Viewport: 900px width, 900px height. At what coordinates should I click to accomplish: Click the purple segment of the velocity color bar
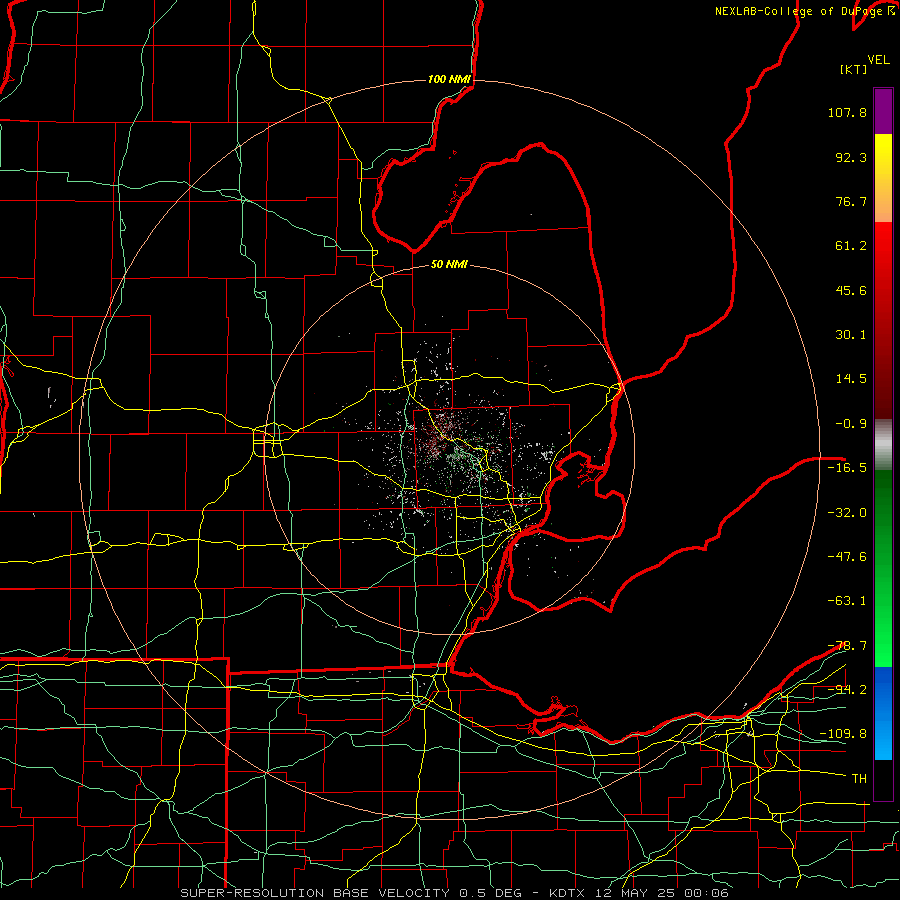(883, 111)
